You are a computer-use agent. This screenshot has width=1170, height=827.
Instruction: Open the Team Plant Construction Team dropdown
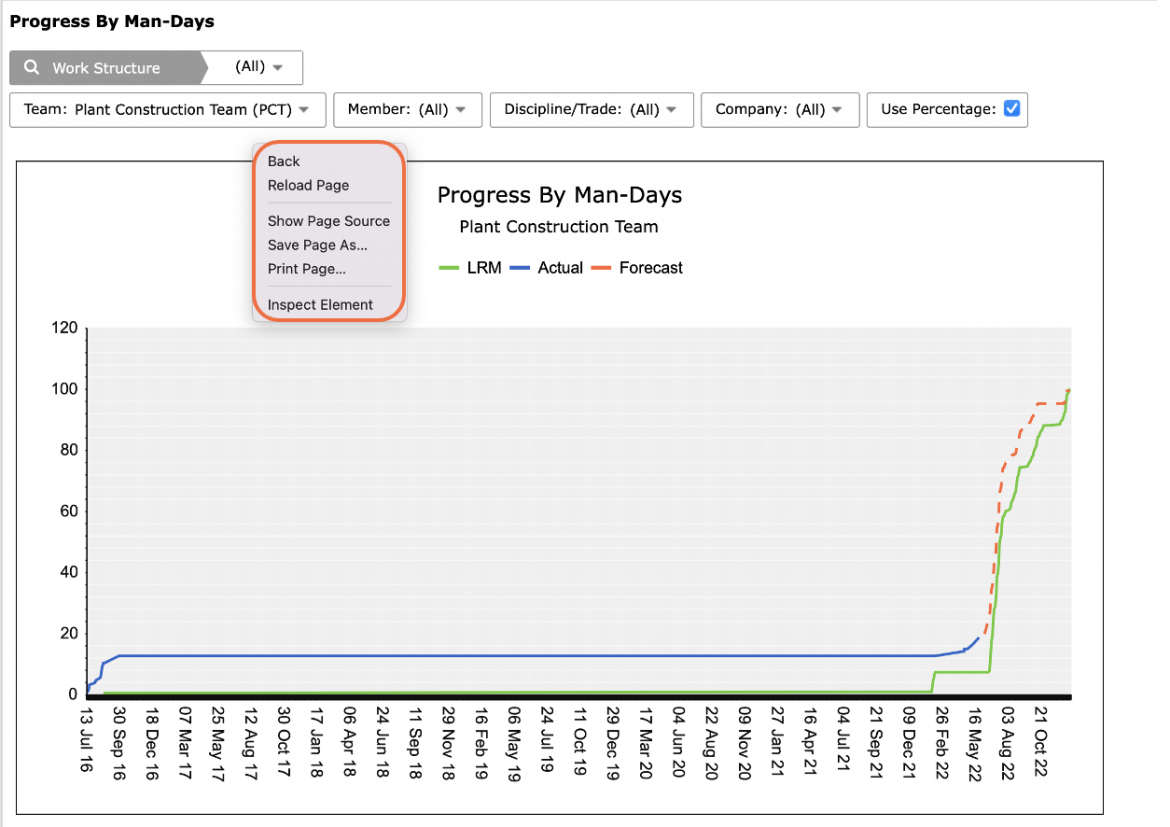pos(168,110)
